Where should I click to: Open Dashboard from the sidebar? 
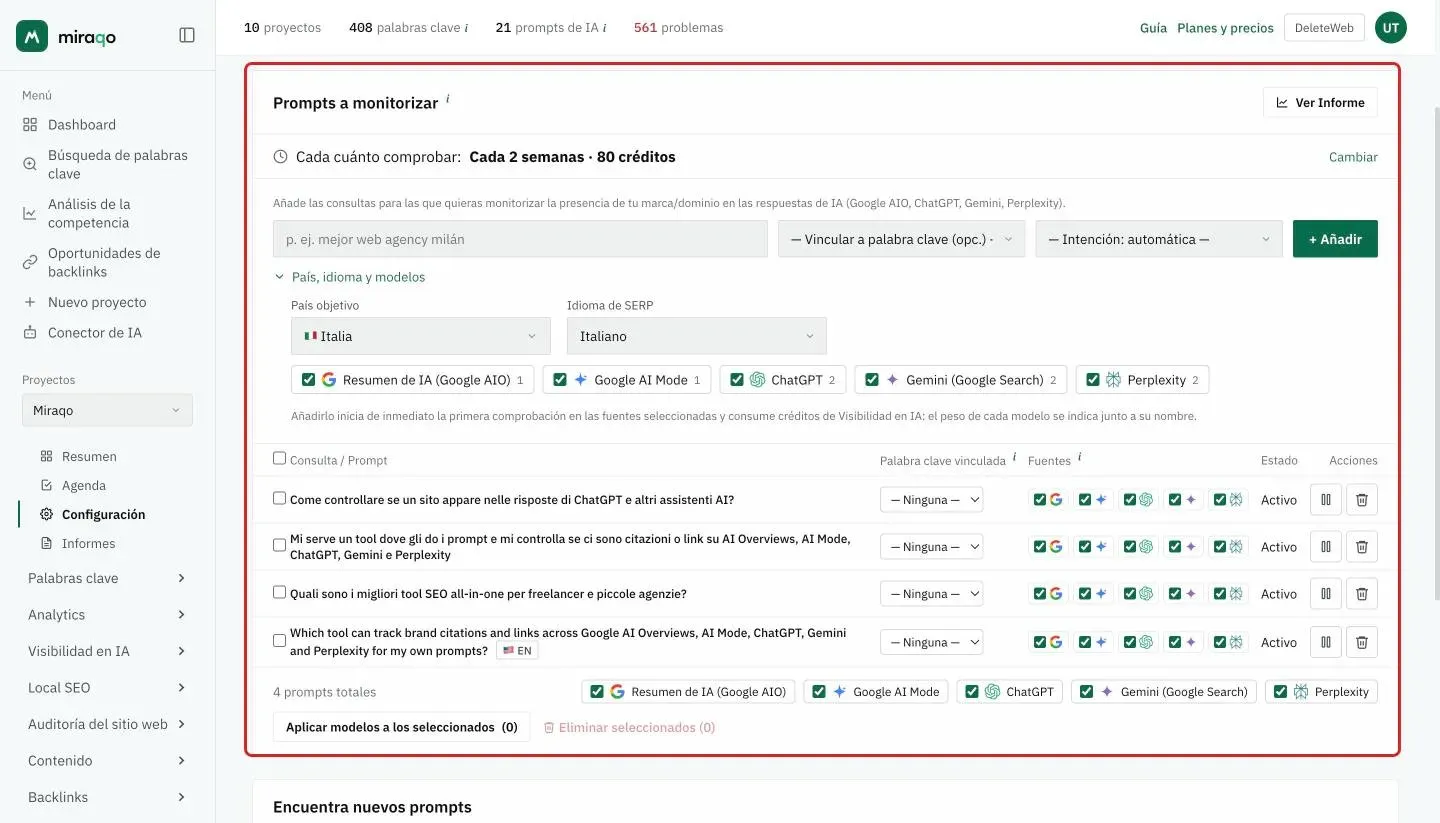[x=81, y=125]
